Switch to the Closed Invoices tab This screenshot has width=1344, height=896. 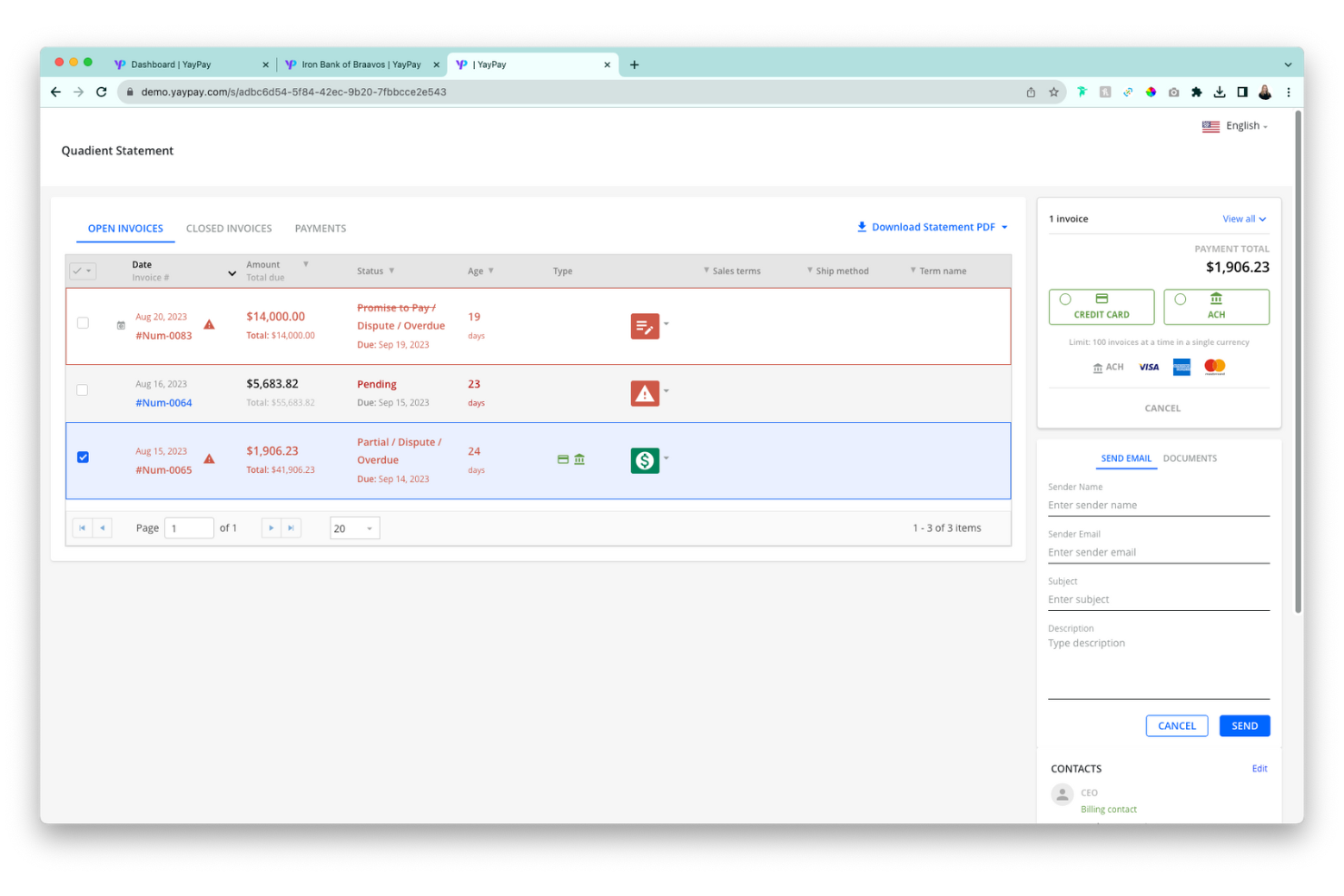pos(229,228)
